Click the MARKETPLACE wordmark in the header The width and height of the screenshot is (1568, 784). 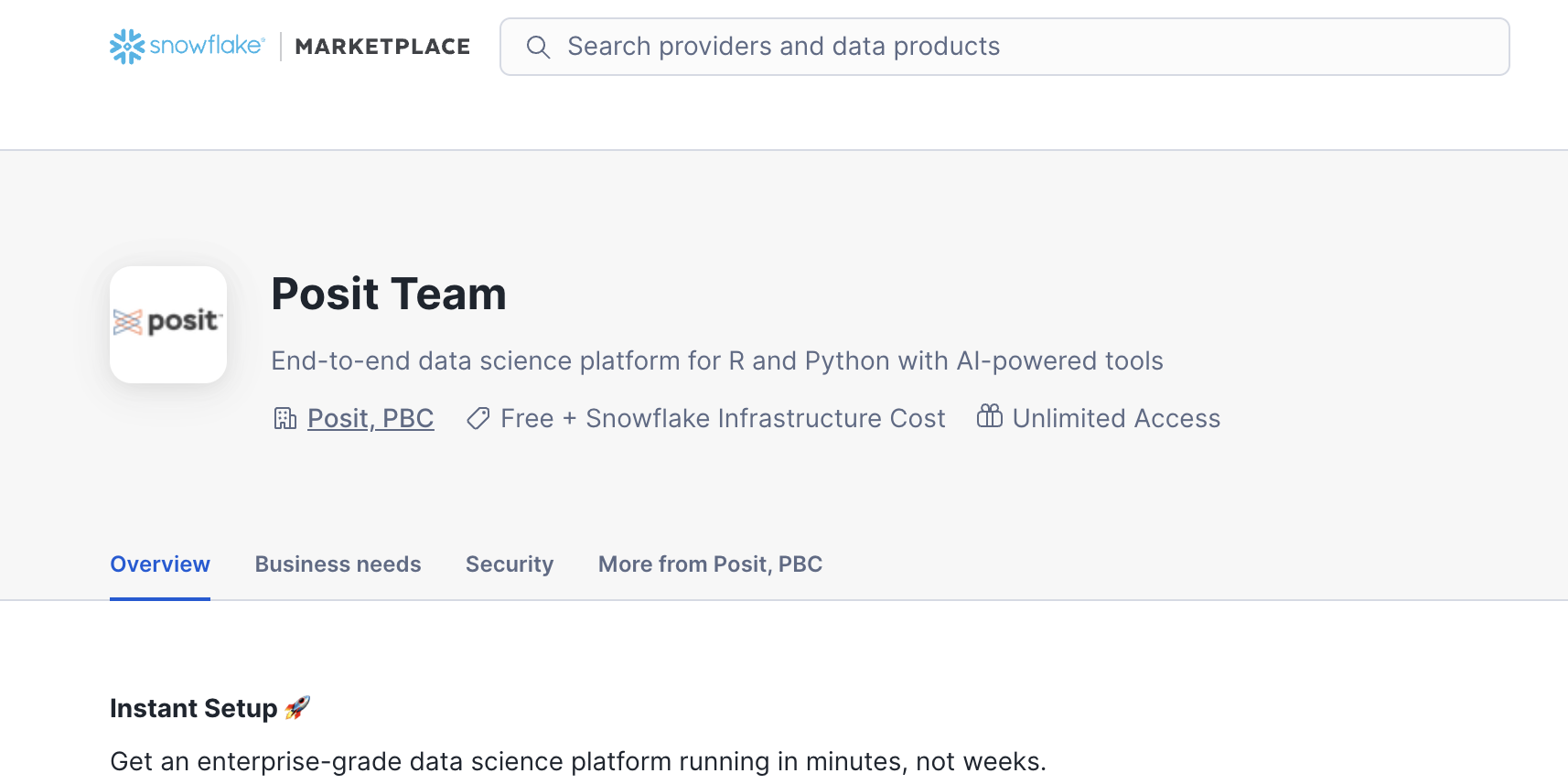[x=382, y=47]
